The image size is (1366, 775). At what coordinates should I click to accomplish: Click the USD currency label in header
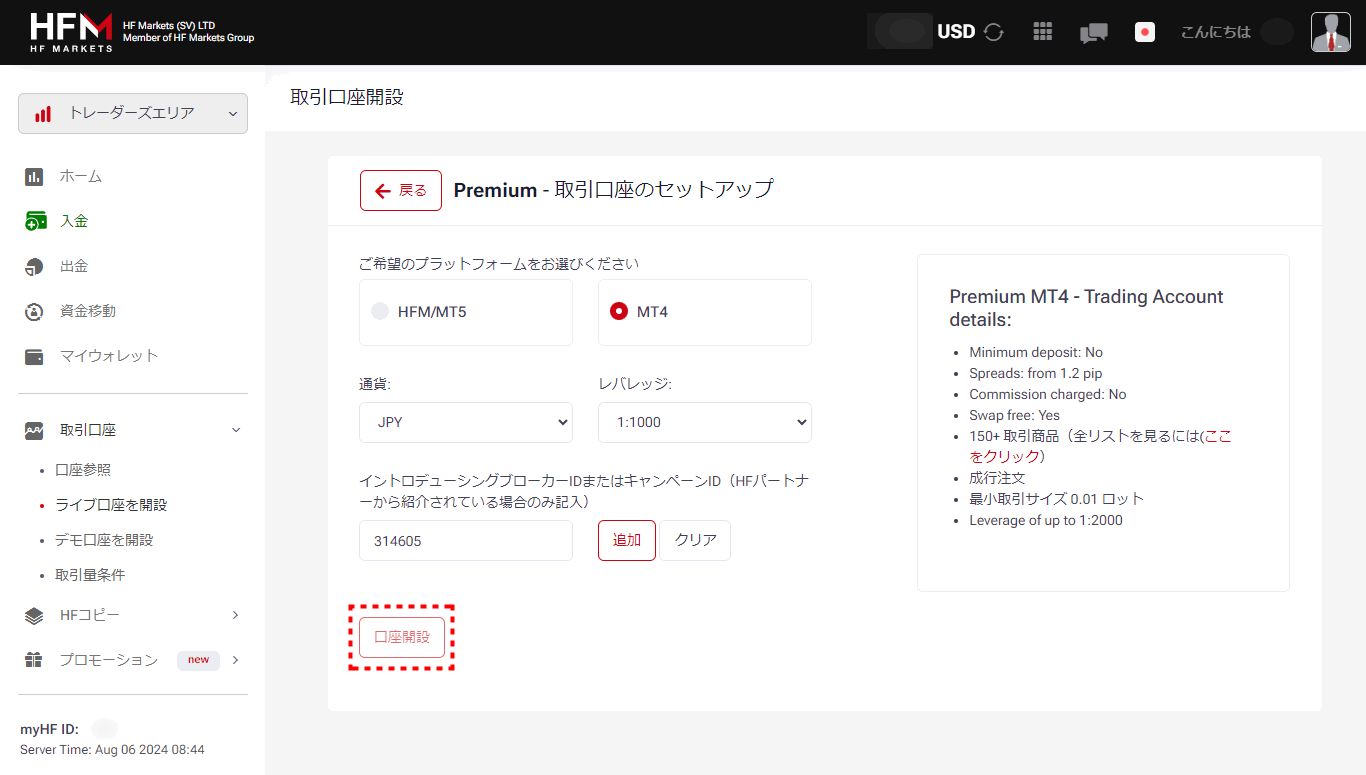pyautogui.click(x=956, y=32)
